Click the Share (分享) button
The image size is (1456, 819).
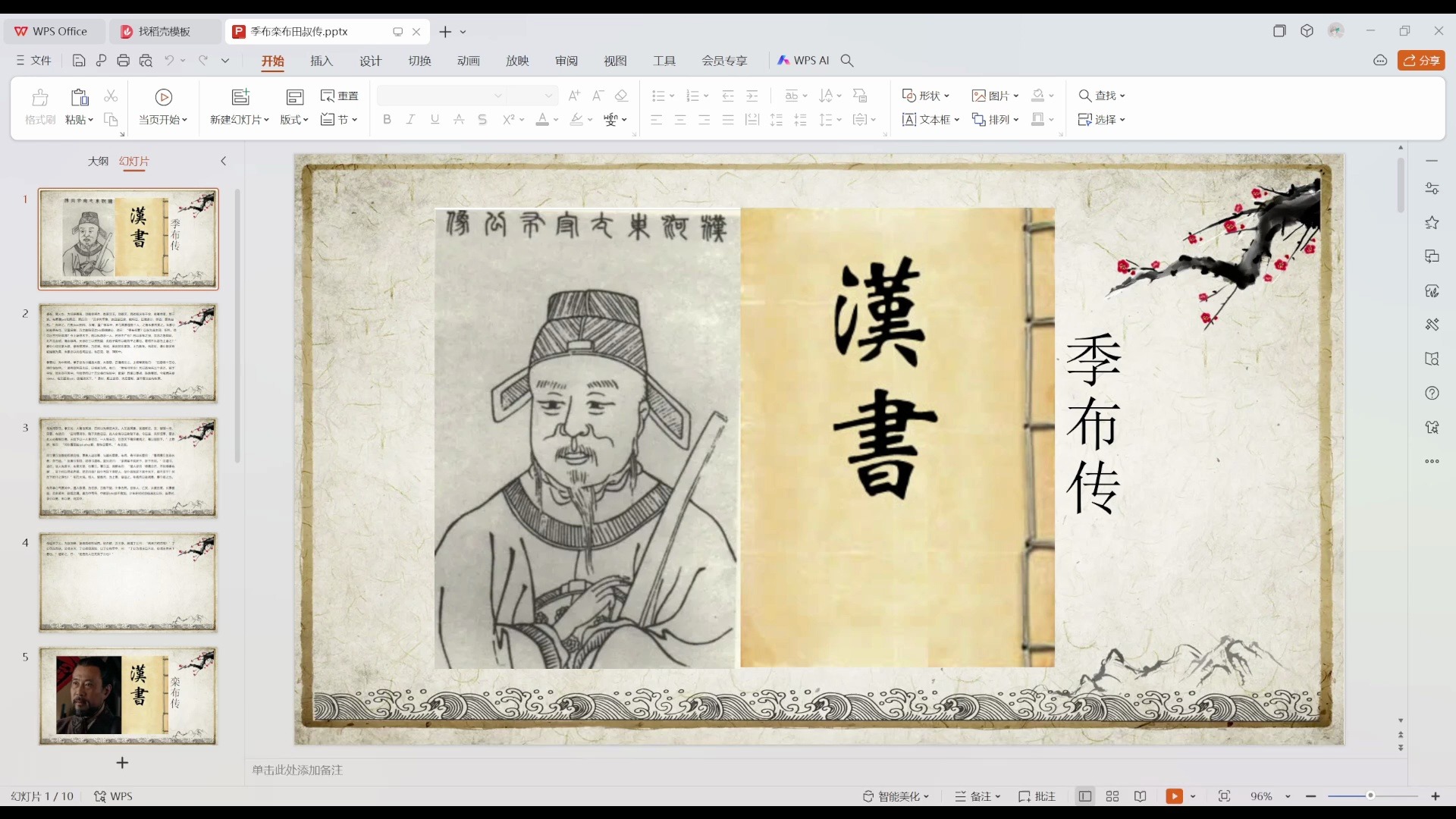tap(1421, 61)
